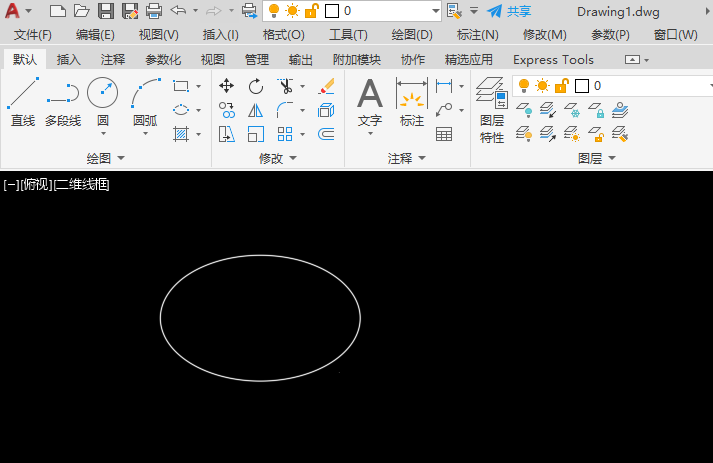This screenshot has width=713, height=463.
Task: Open the 文件(F) menu
Action: tap(32, 35)
